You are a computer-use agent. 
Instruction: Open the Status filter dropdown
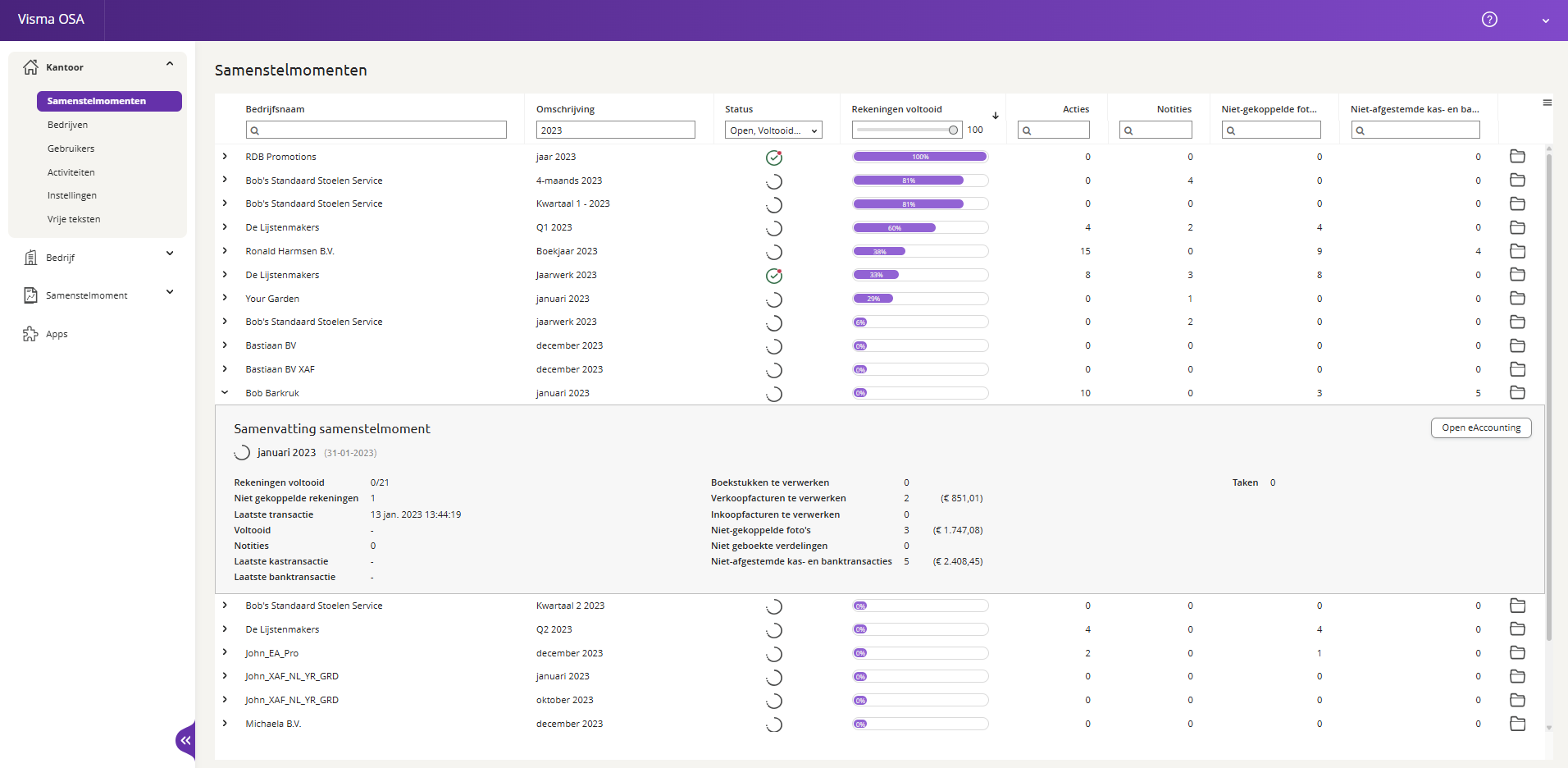click(x=773, y=130)
